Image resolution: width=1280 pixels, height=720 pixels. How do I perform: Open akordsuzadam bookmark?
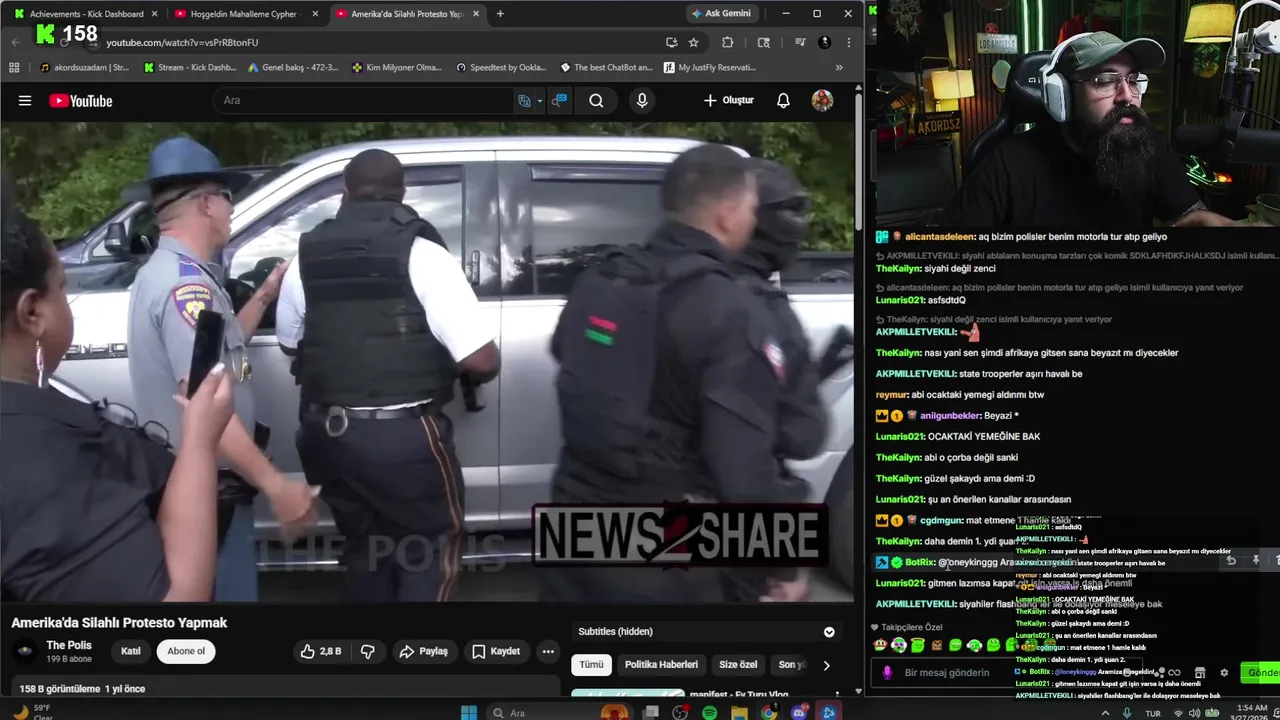pyautogui.click(x=85, y=67)
